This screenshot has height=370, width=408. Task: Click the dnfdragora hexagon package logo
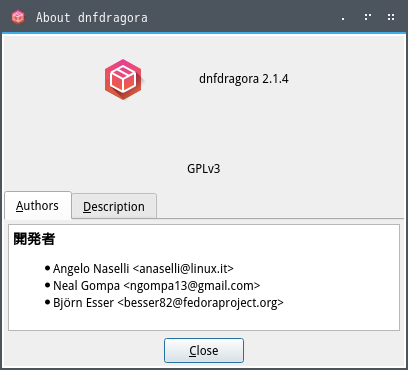coord(123,79)
